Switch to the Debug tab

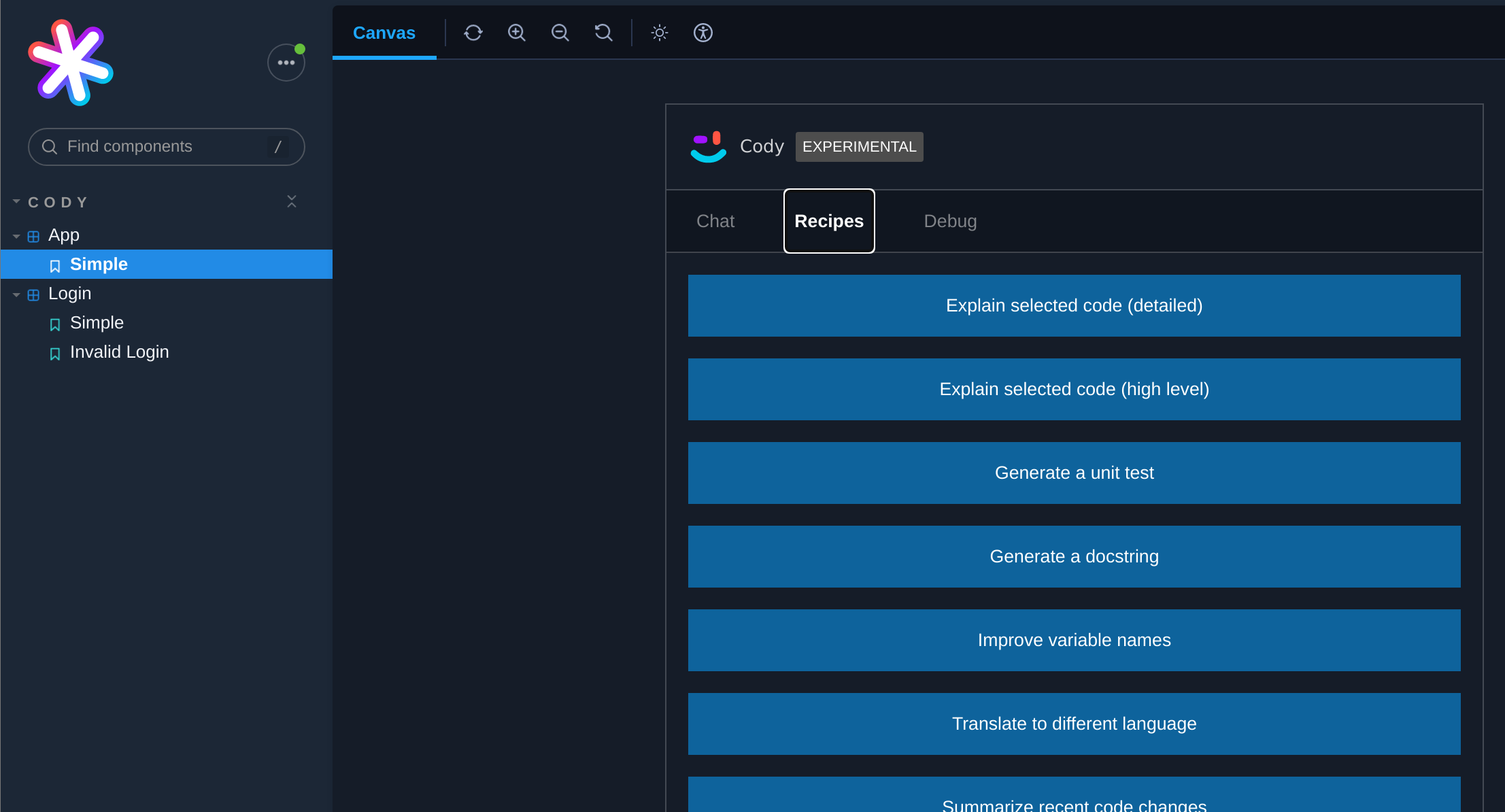(x=950, y=221)
